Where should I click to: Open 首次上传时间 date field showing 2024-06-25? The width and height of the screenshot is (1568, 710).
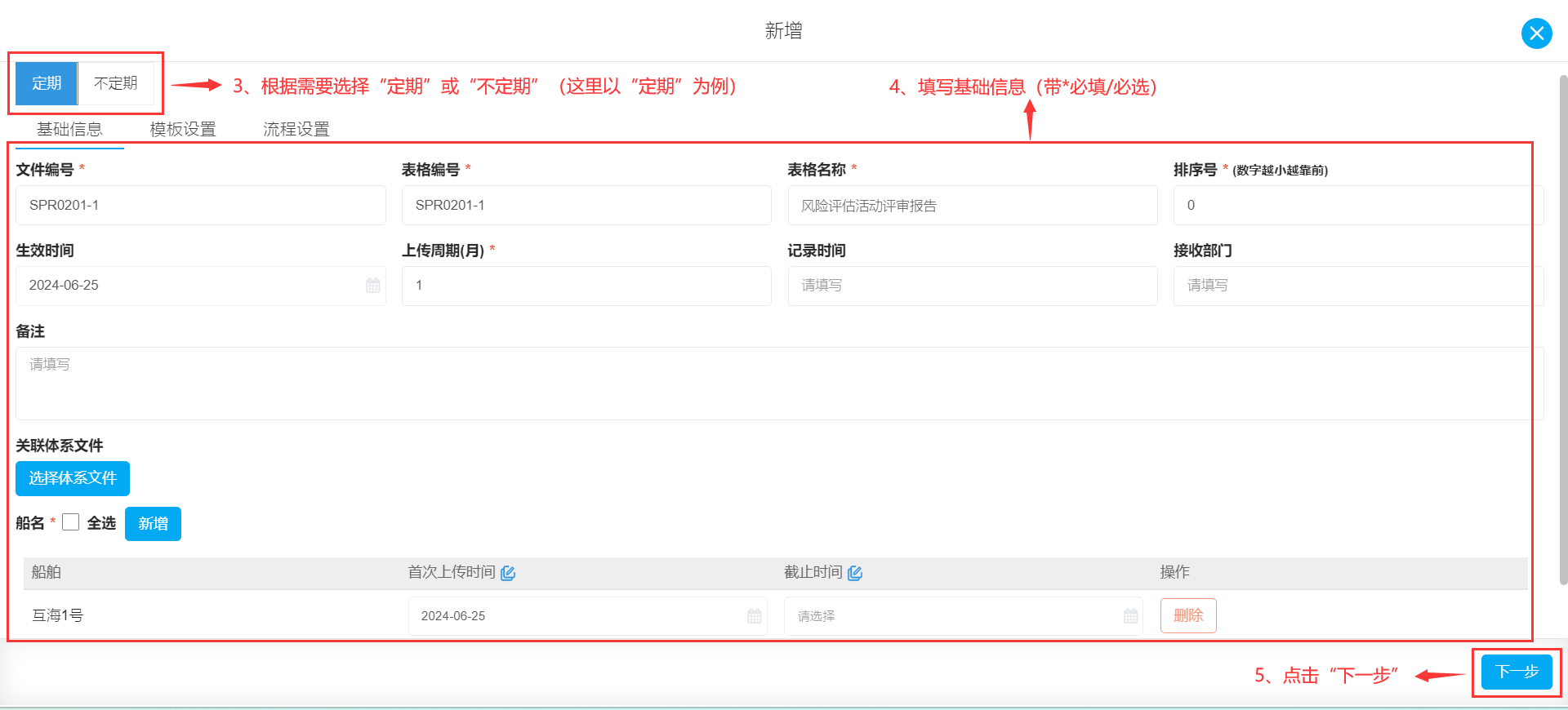(x=587, y=616)
